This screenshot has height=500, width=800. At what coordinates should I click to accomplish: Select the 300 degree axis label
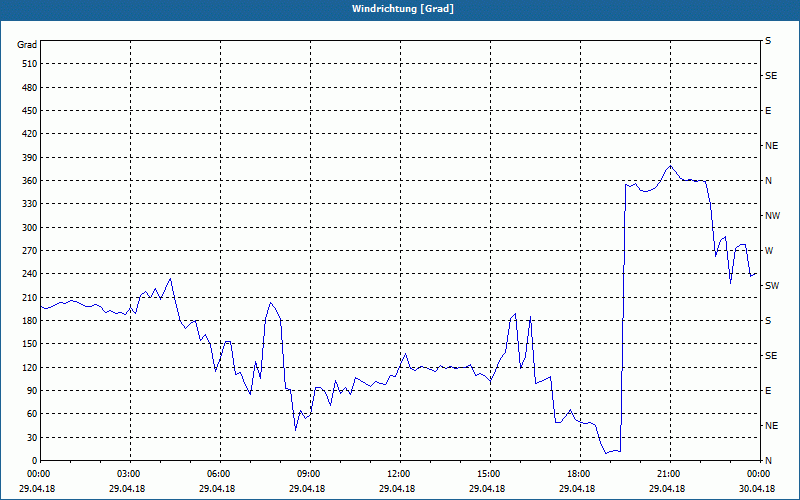(x=31, y=228)
